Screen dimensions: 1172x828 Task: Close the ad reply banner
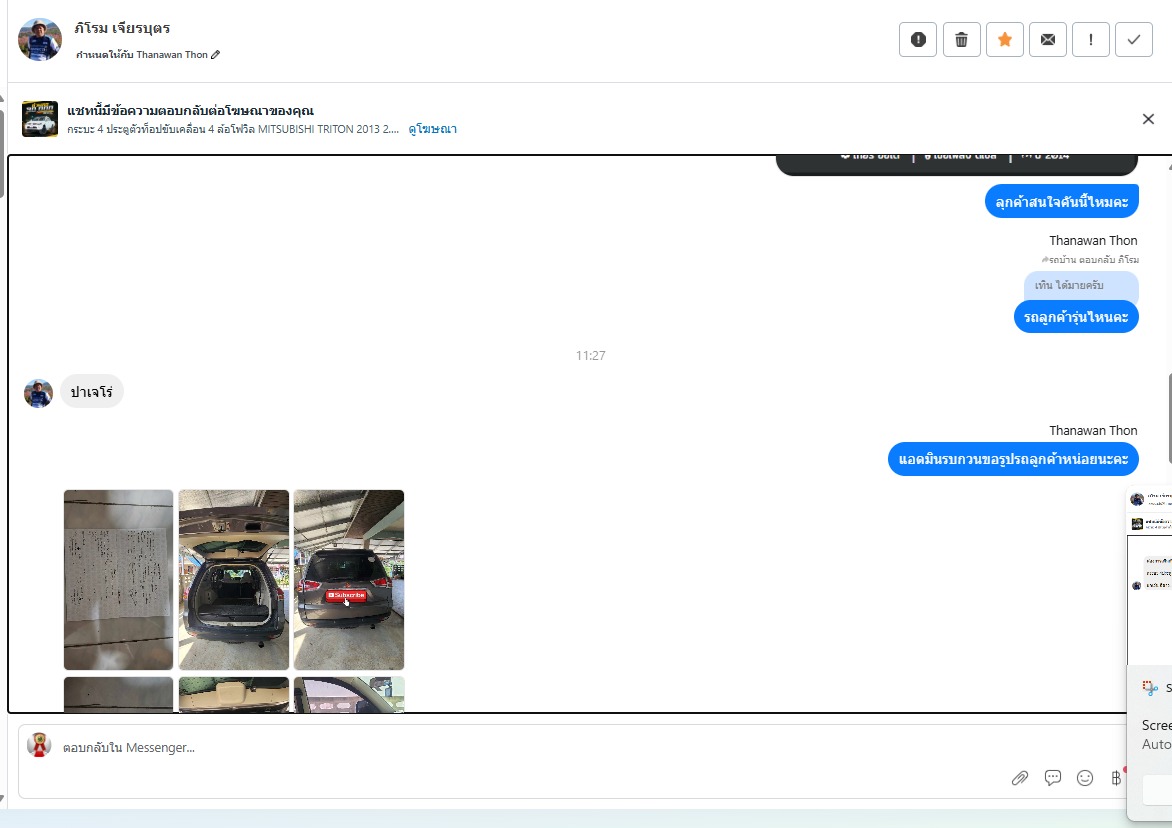pyautogui.click(x=1148, y=119)
